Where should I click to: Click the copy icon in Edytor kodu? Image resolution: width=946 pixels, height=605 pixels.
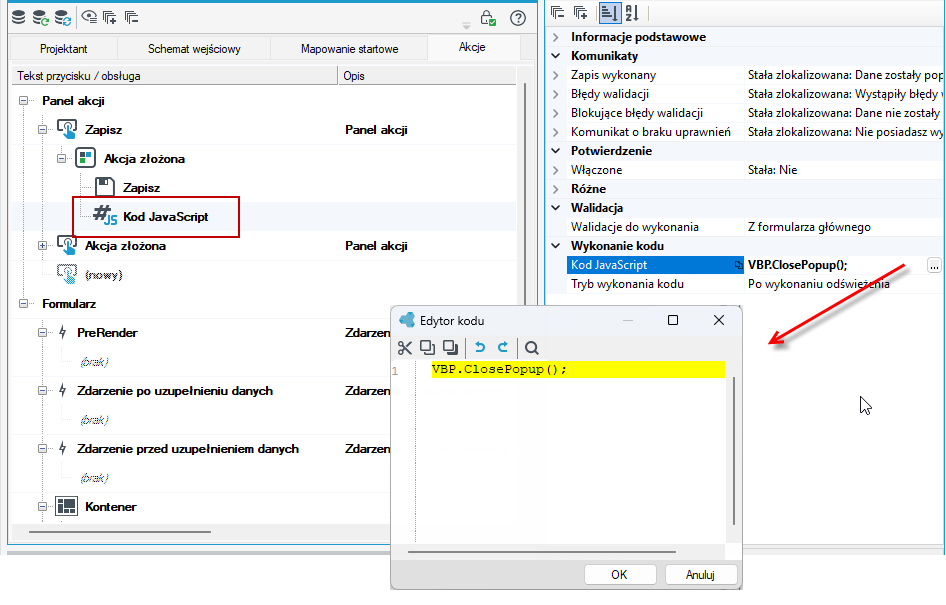tap(427, 347)
